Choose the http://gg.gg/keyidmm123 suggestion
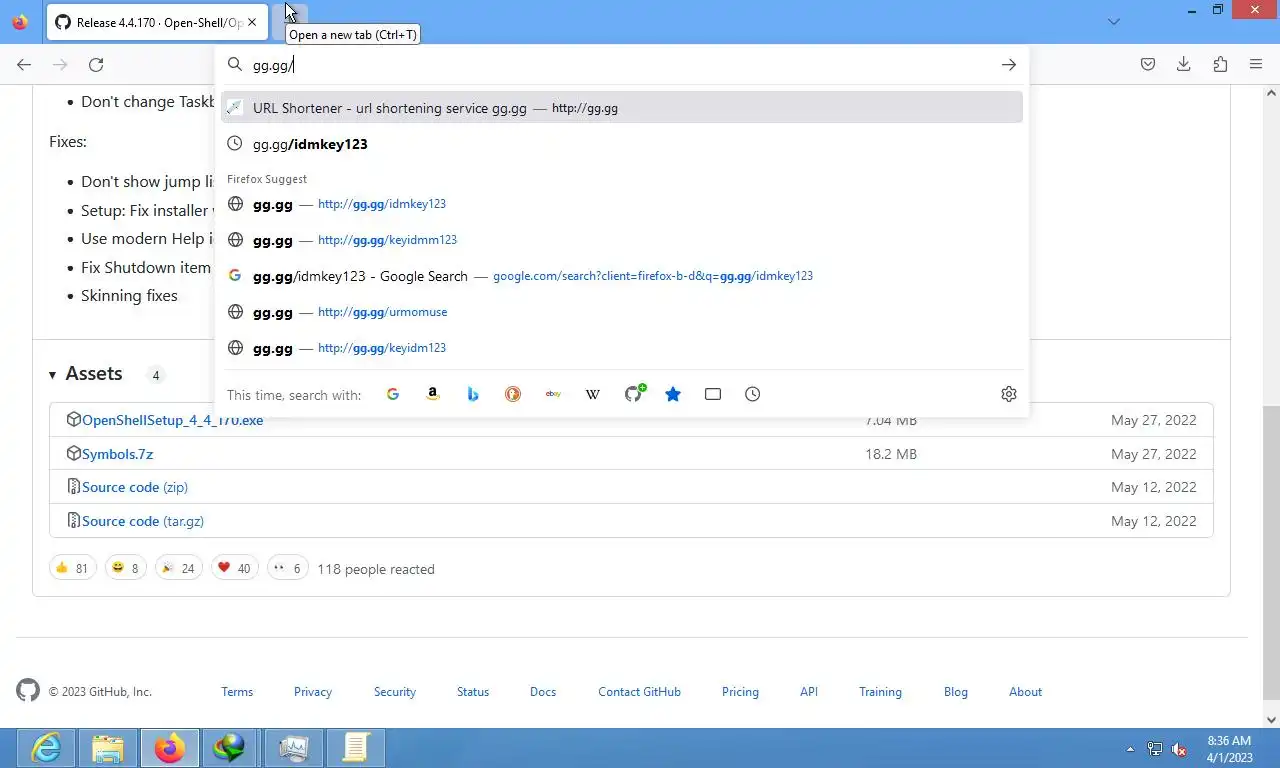 click(x=622, y=240)
